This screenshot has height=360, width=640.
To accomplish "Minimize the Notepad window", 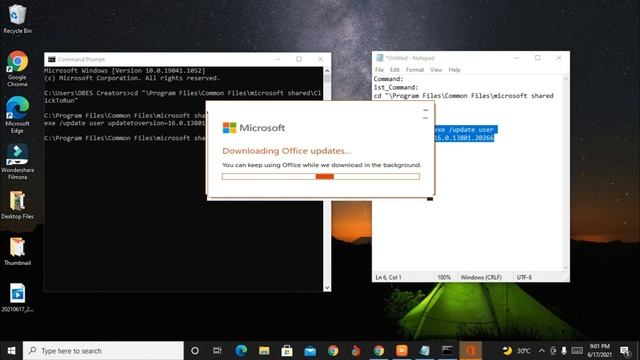I will pos(516,58).
